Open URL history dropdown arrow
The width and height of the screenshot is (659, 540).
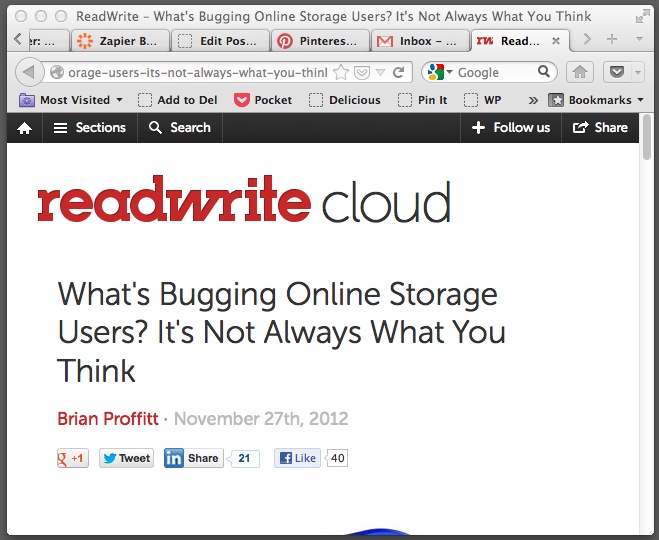tap(380, 73)
